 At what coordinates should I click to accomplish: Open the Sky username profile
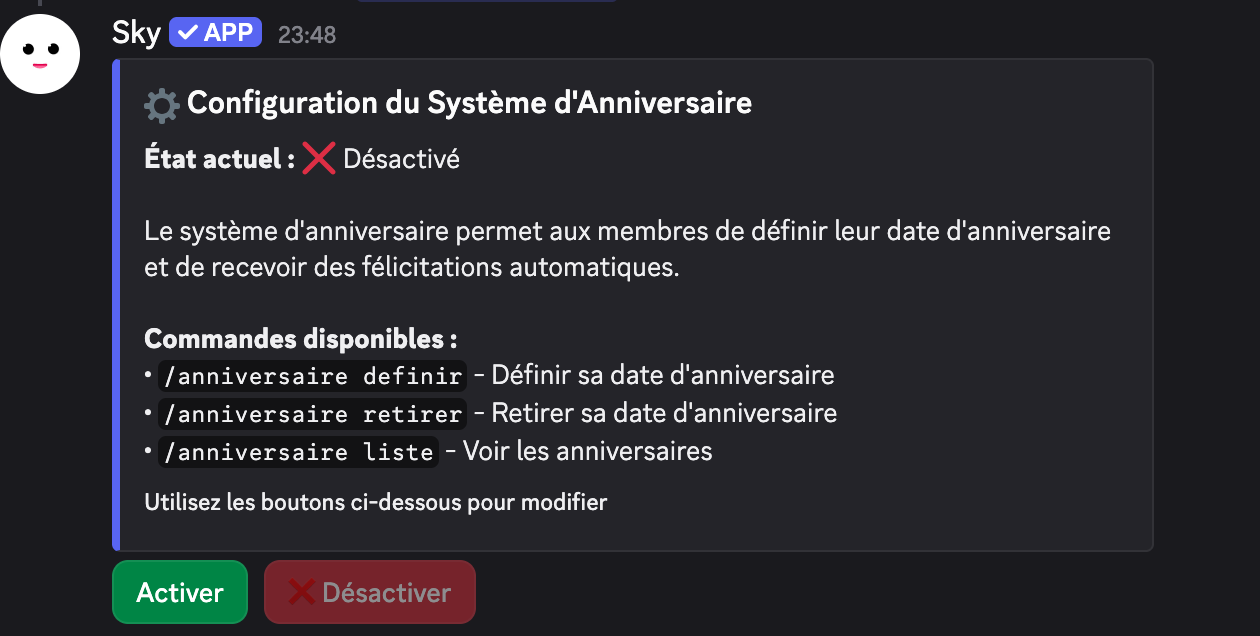pyautogui.click(x=136, y=33)
